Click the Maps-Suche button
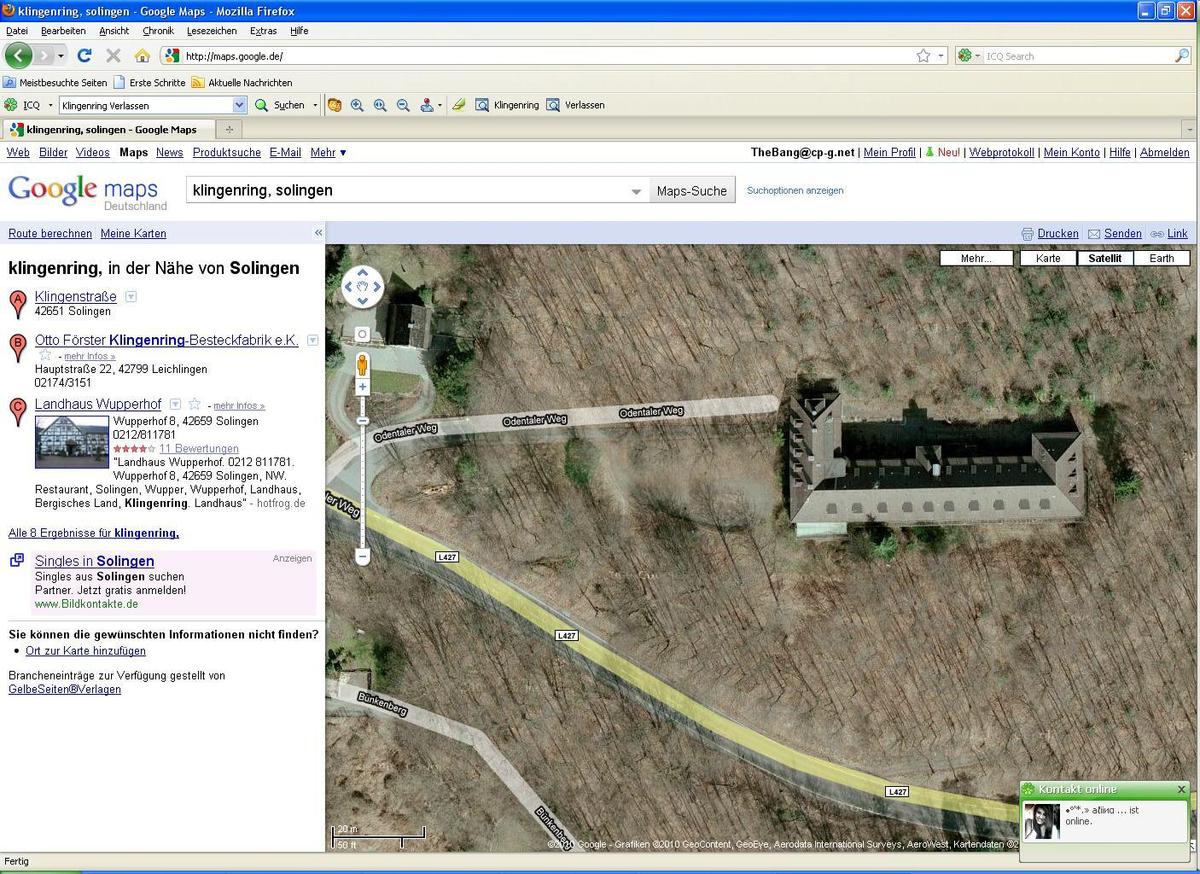 pyautogui.click(x=692, y=191)
